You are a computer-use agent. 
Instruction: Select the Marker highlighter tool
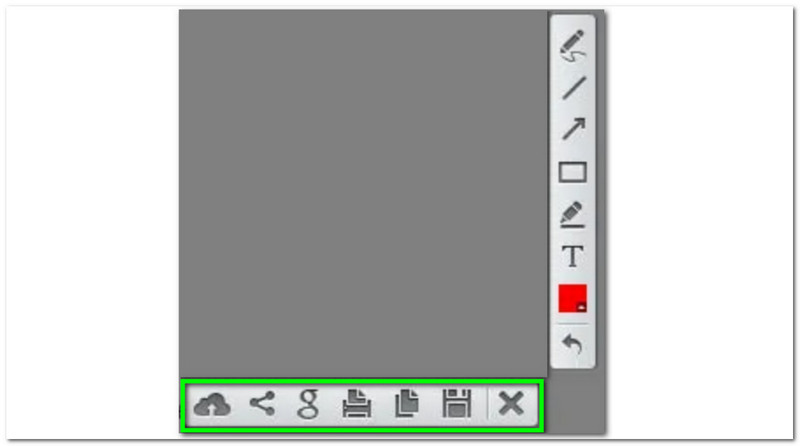tap(572, 214)
